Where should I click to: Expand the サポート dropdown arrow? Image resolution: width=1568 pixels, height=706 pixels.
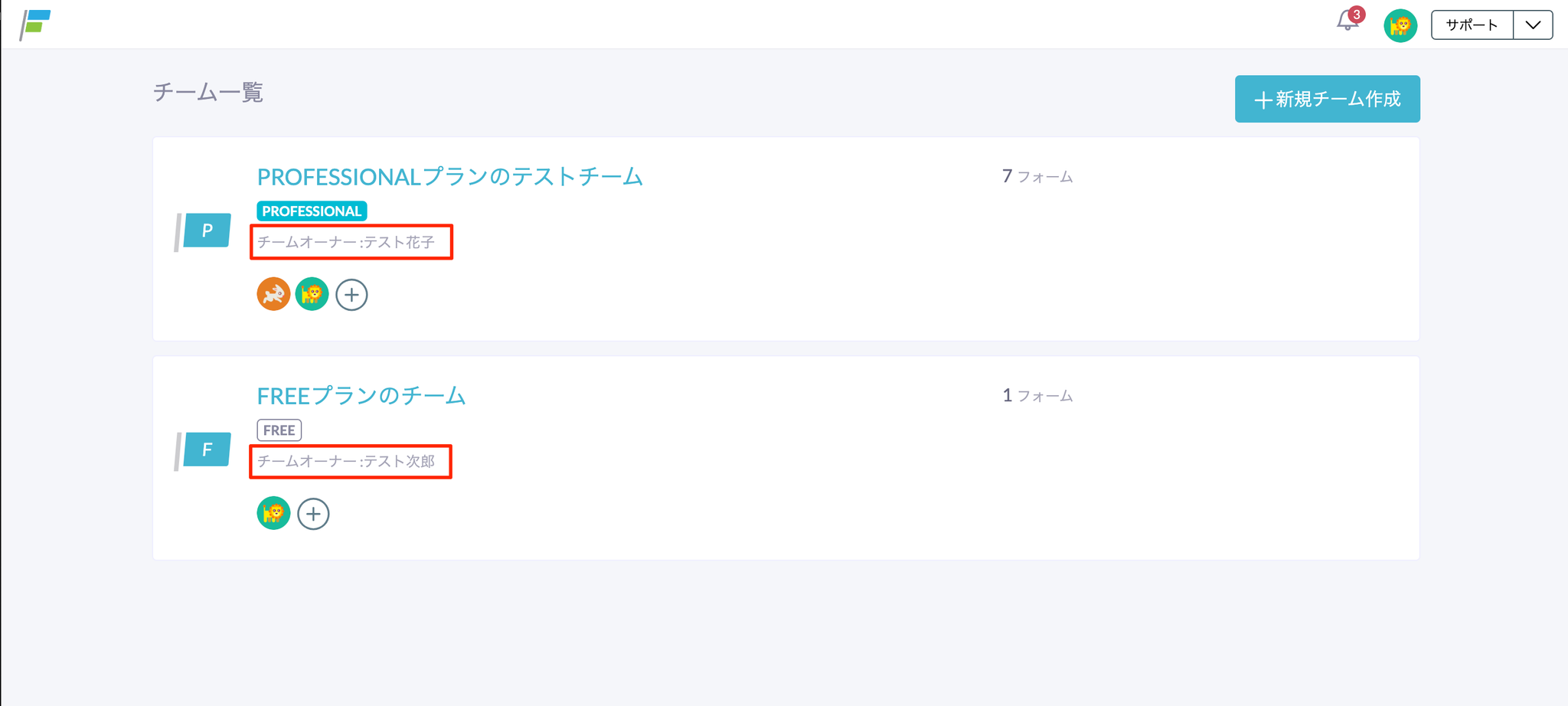point(1533,25)
